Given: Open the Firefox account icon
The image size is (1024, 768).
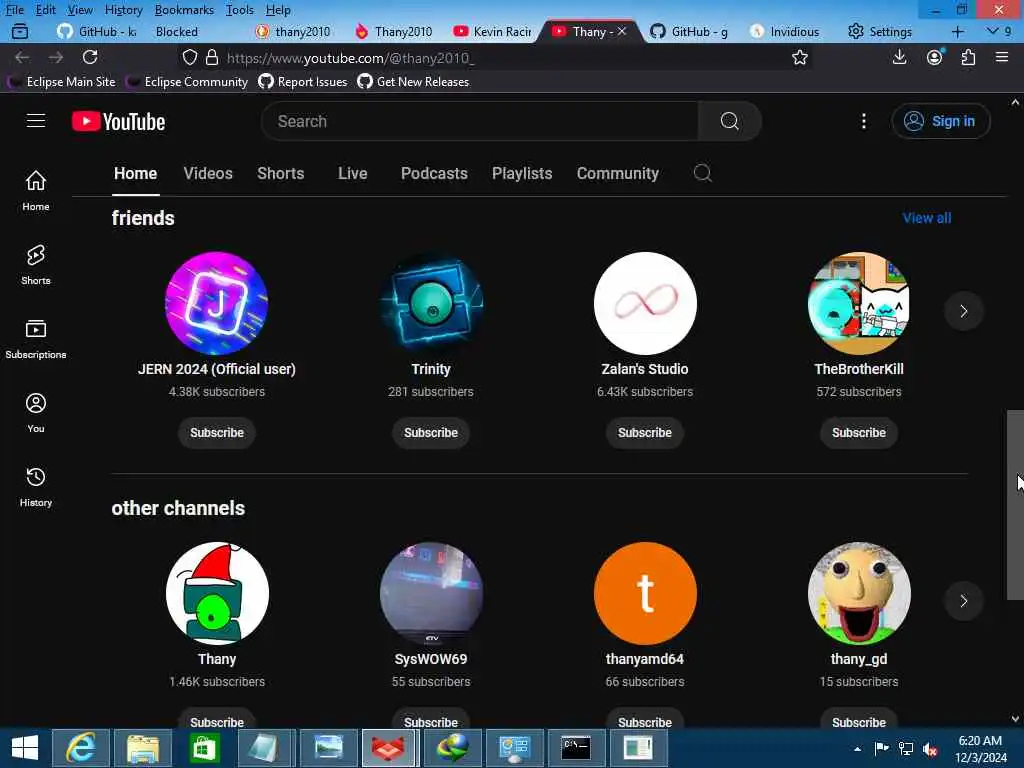Looking at the screenshot, I should pos(935,57).
